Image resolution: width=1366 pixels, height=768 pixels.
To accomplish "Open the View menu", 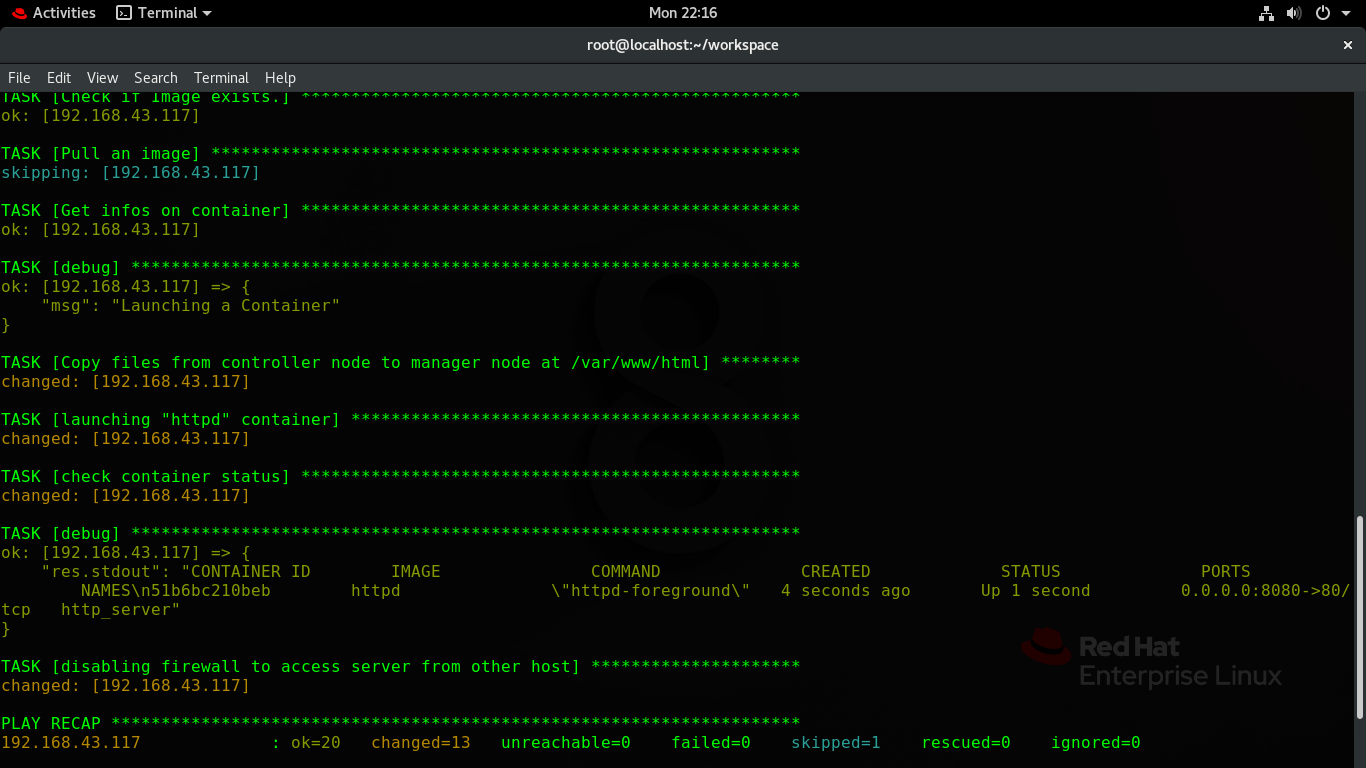I will tap(102, 77).
